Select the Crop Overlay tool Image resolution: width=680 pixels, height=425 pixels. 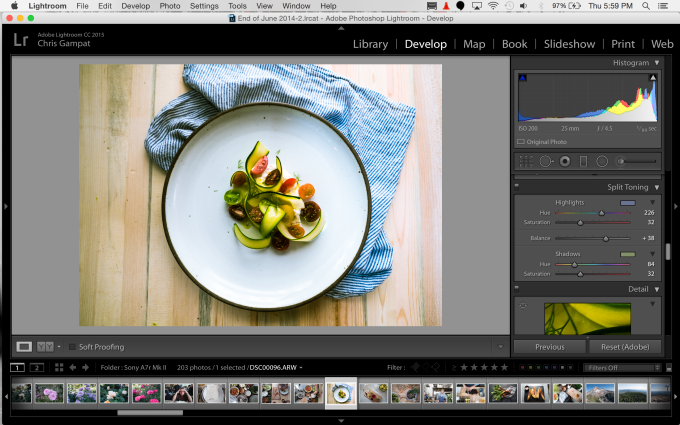[x=526, y=161]
